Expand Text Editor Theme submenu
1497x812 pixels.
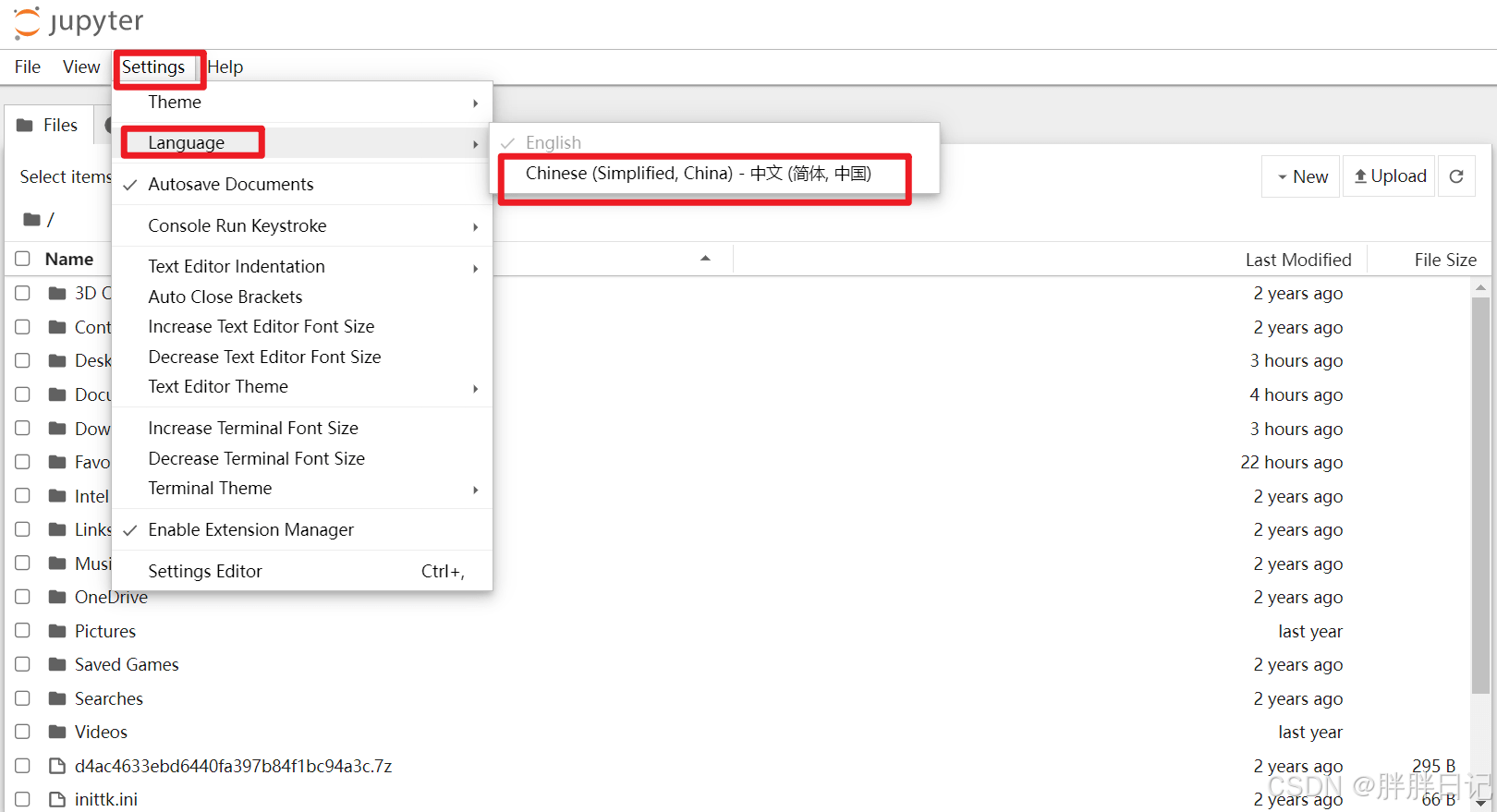(302, 386)
